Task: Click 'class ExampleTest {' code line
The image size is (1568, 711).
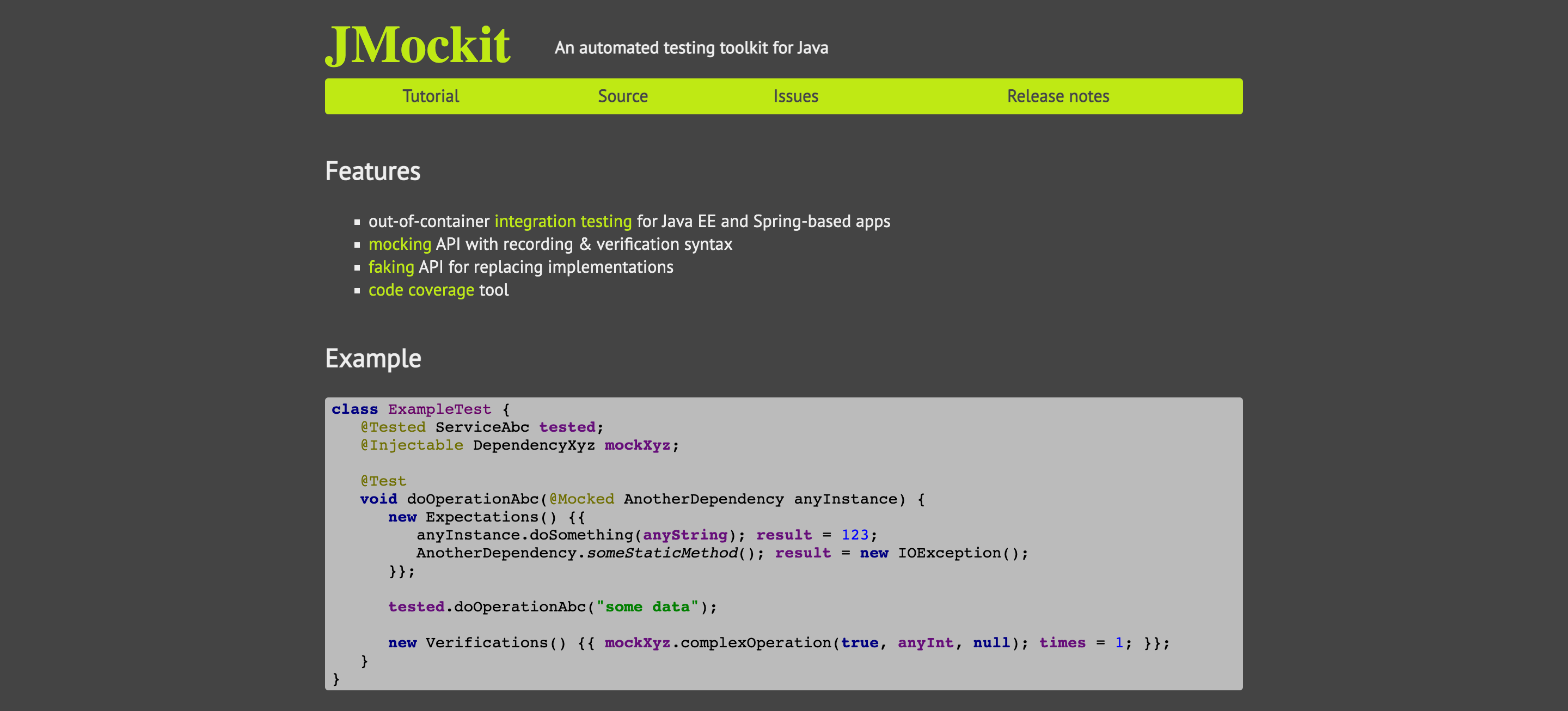Action: (421, 409)
